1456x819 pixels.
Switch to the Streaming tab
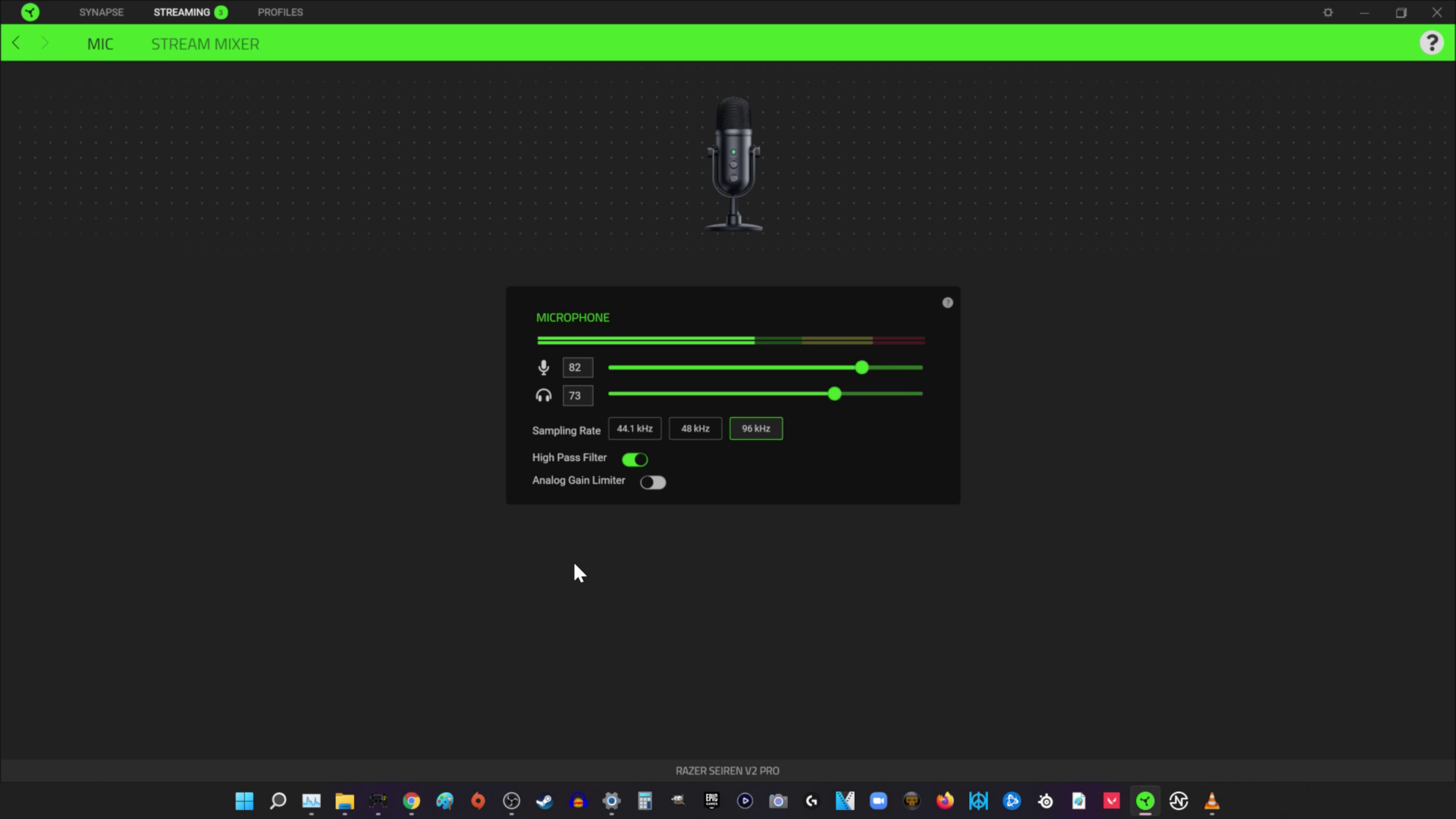[182, 12]
